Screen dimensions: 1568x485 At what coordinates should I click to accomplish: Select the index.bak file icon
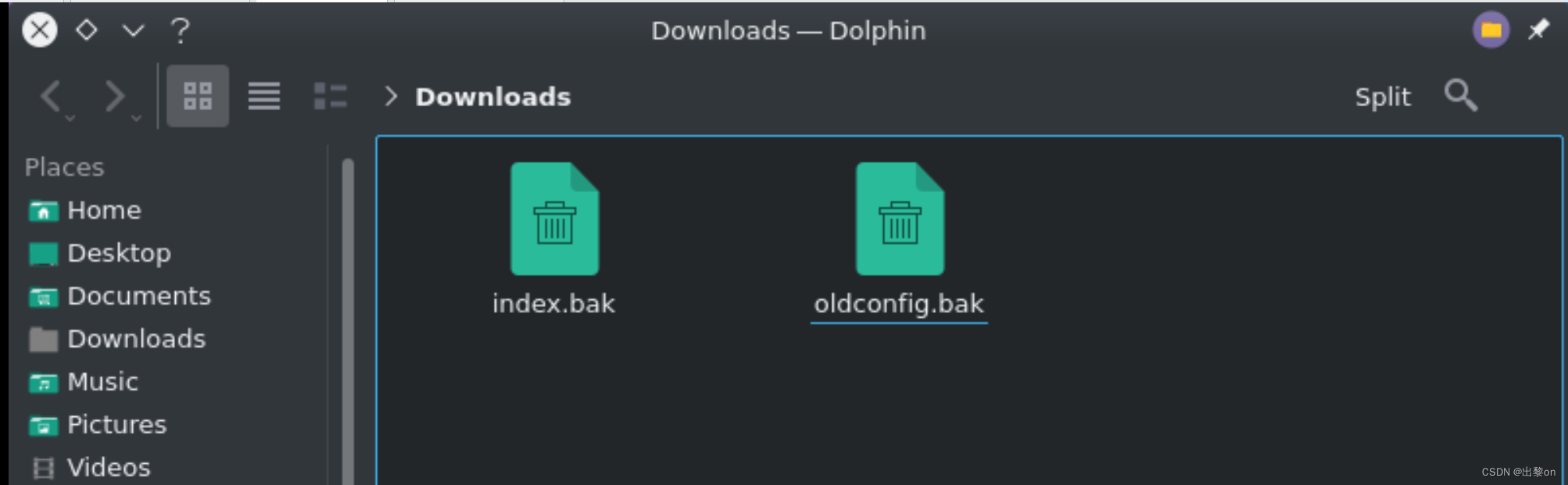pyautogui.click(x=554, y=219)
